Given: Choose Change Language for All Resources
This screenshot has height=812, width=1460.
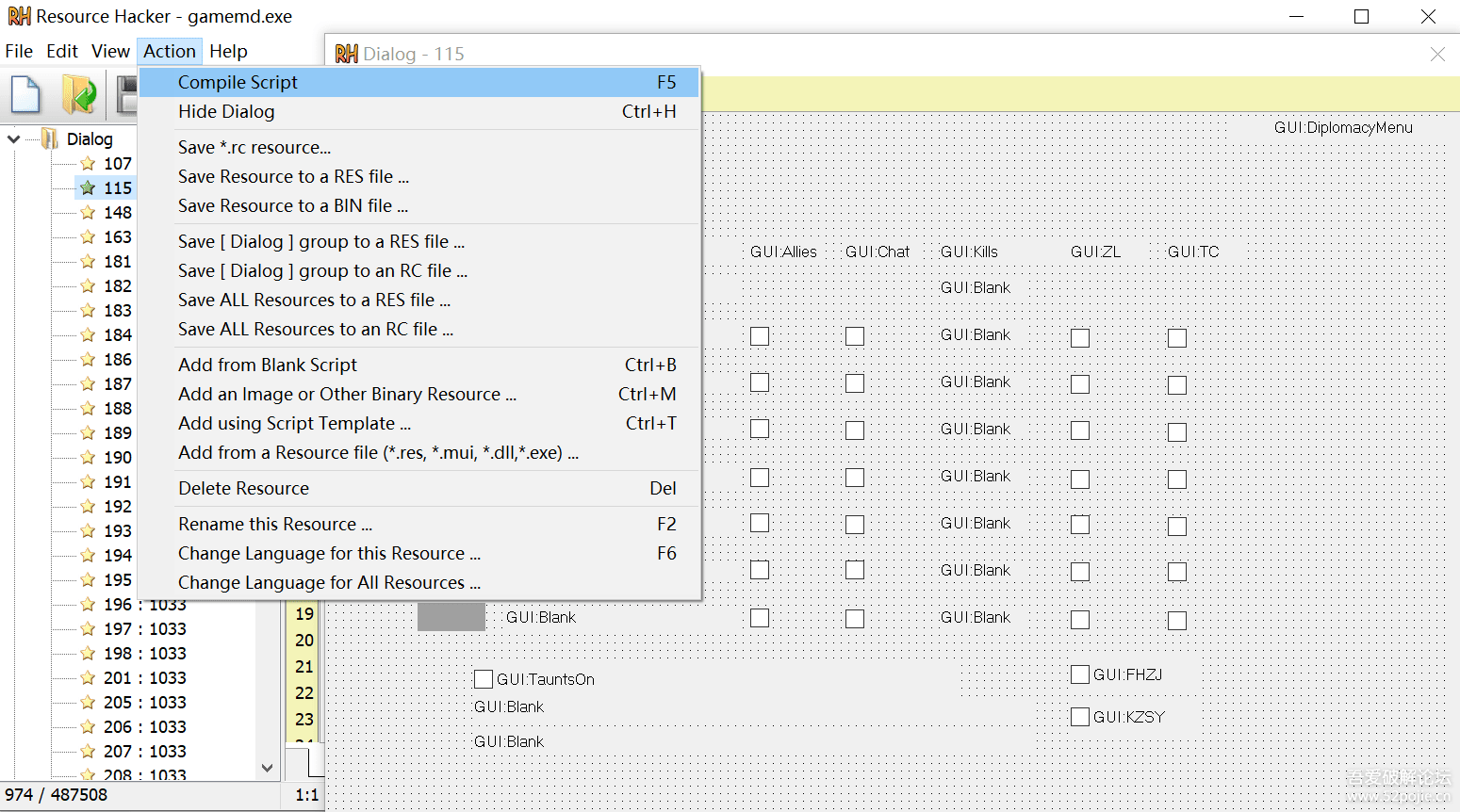Looking at the screenshot, I should 419,582.
